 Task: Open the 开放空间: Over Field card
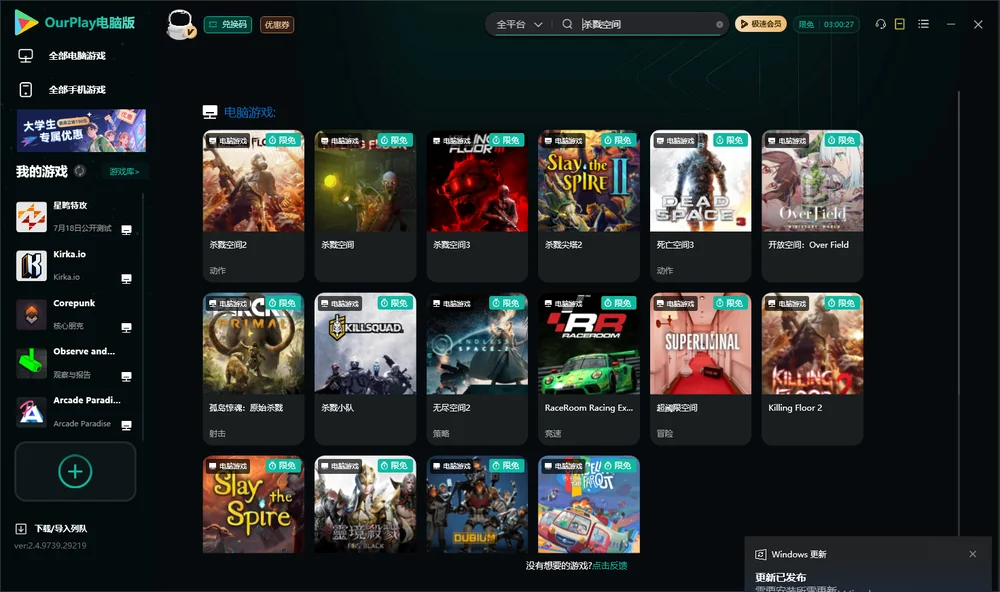click(x=812, y=205)
